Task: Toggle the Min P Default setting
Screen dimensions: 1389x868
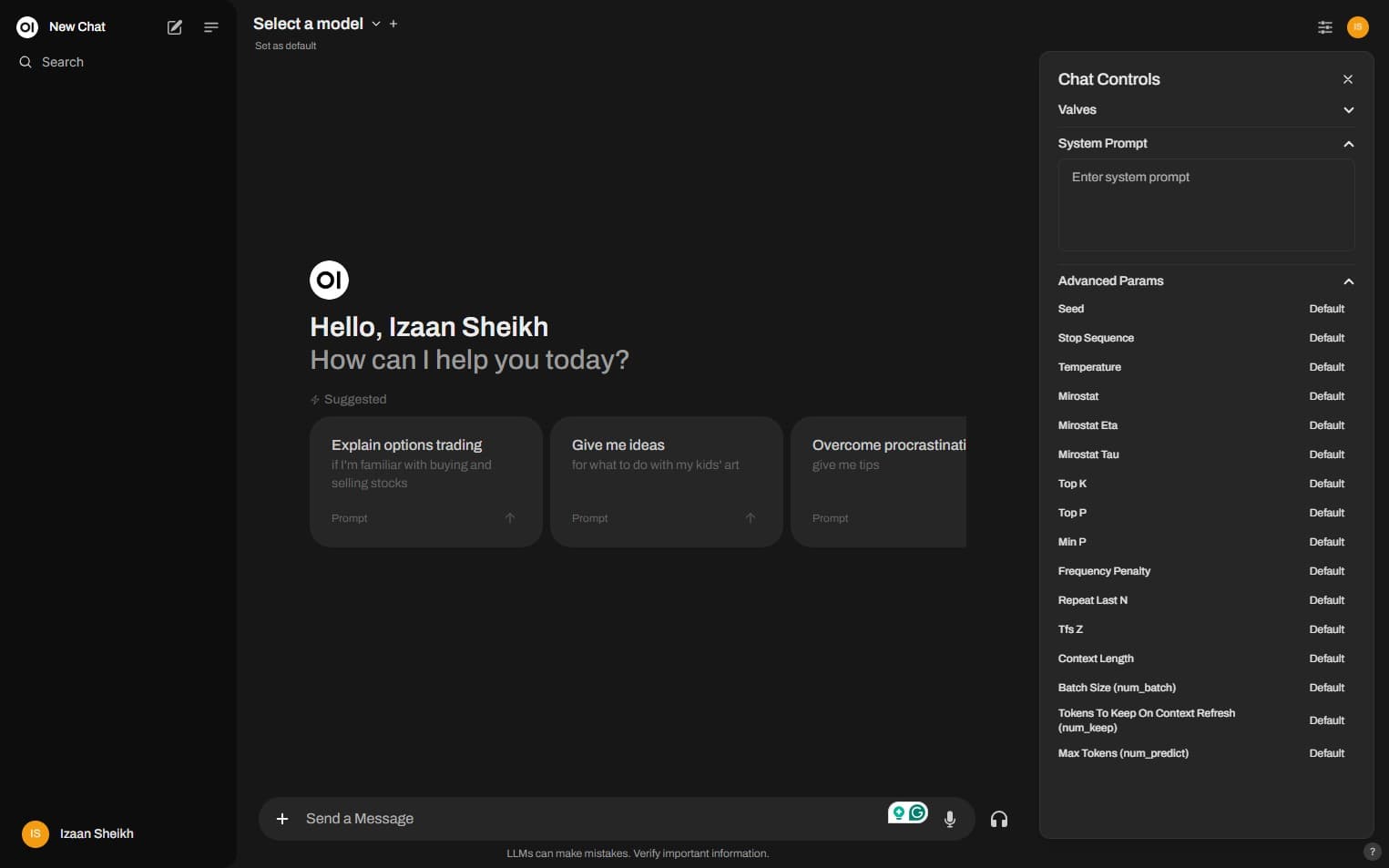Action: pyautogui.click(x=1327, y=542)
